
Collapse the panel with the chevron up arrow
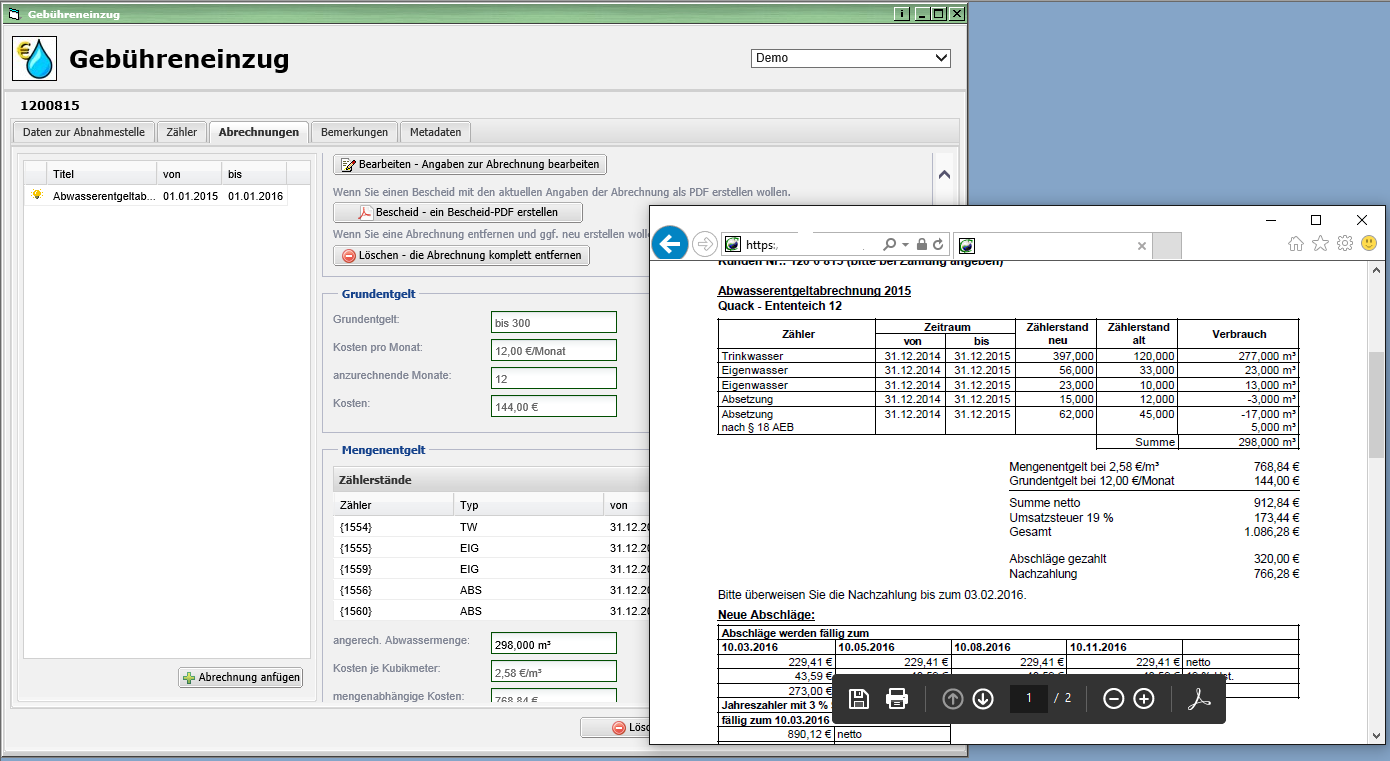[x=944, y=173]
